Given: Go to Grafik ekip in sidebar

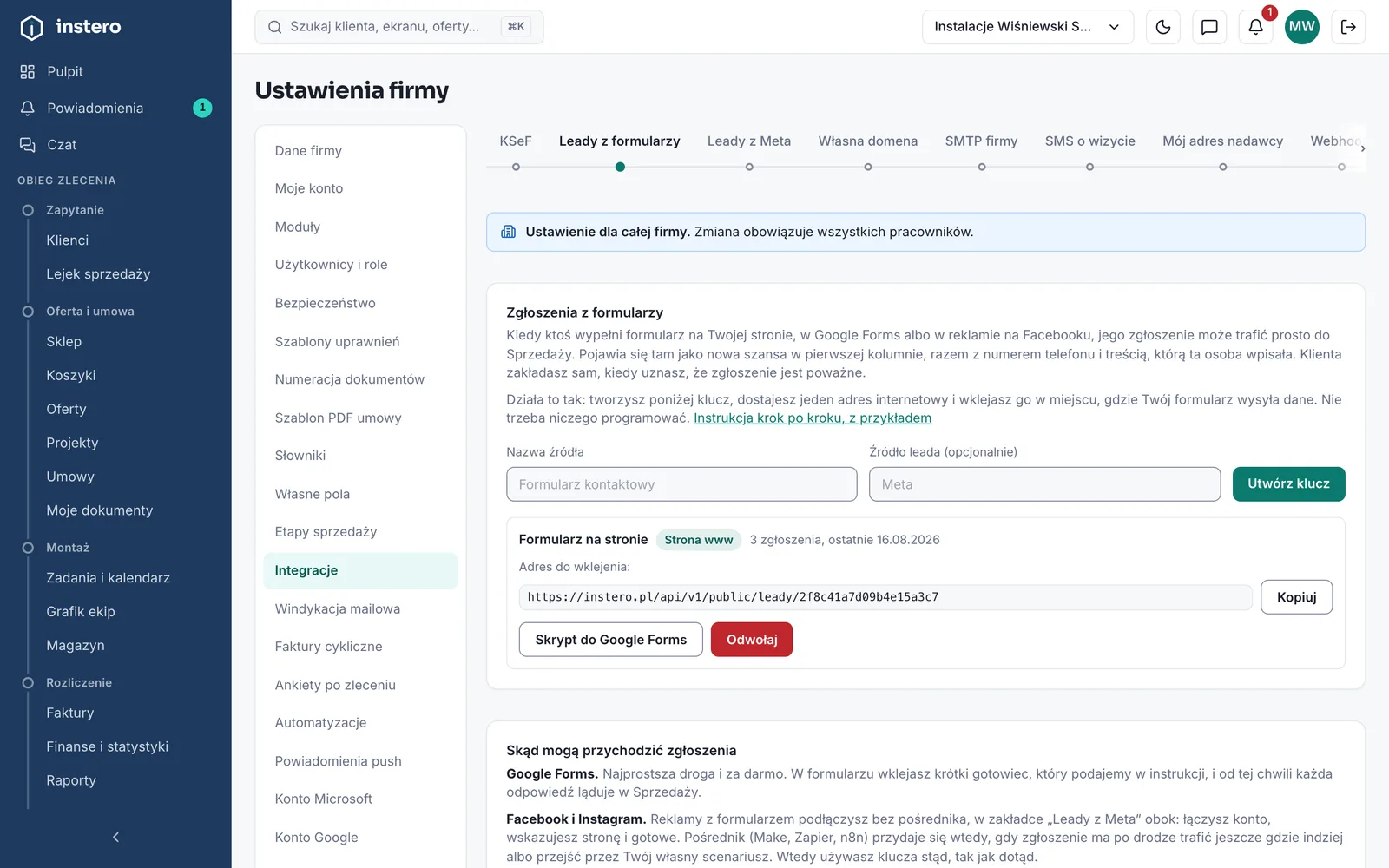Looking at the screenshot, I should [81, 612].
